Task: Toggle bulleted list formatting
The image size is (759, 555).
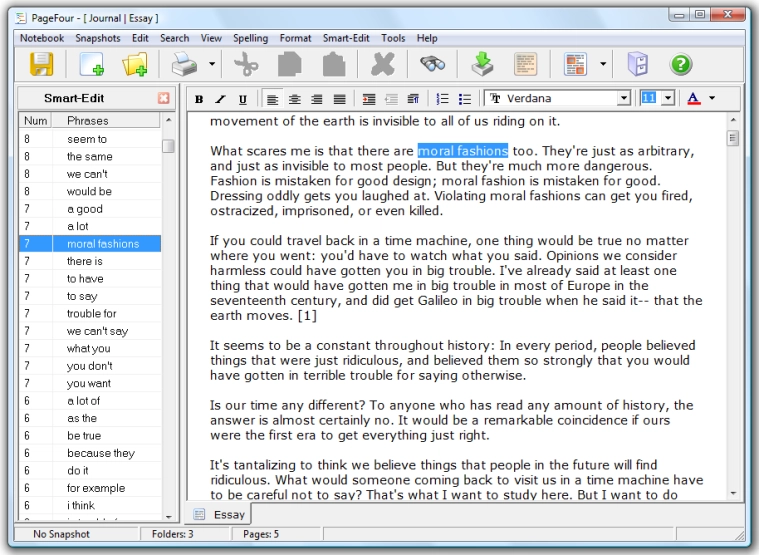Action: pyautogui.click(x=465, y=99)
